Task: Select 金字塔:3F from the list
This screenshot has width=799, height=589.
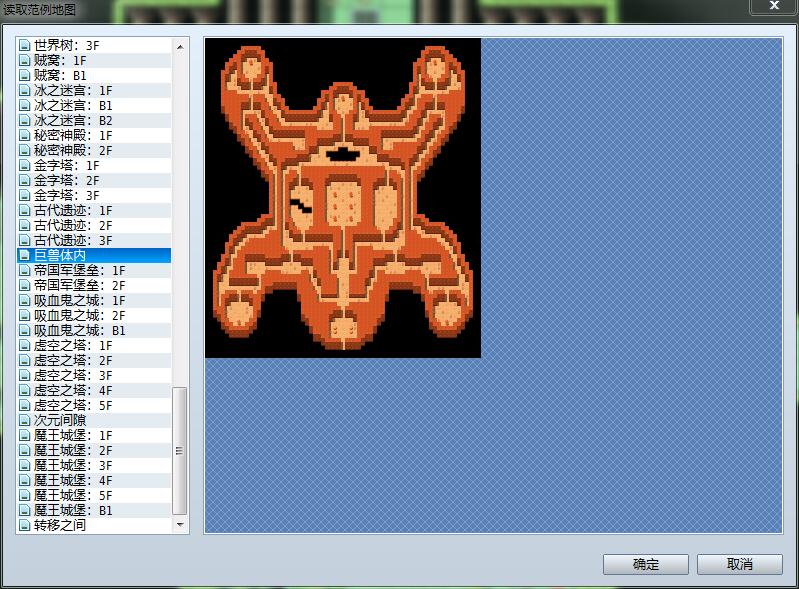Action: pyautogui.click(x=94, y=196)
